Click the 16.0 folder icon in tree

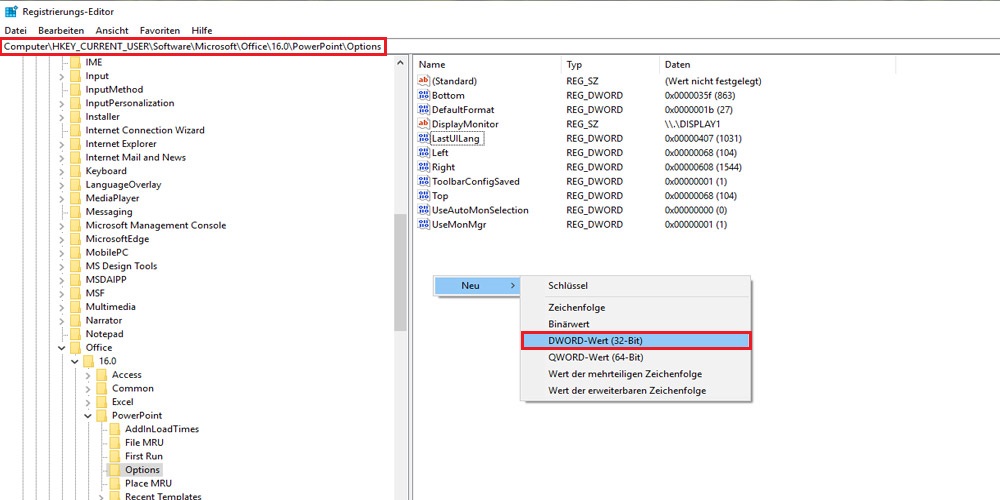pos(89,361)
